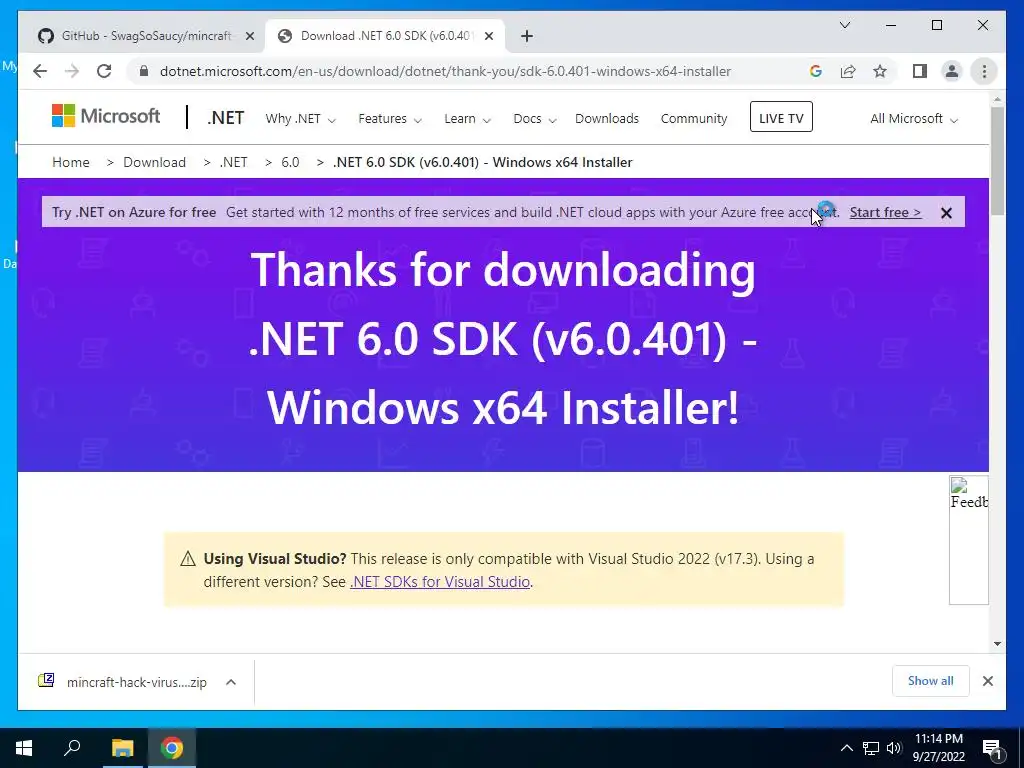The height and width of the screenshot is (768, 1024).
Task: Open network status tray icon
Action: tap(871, 748)
